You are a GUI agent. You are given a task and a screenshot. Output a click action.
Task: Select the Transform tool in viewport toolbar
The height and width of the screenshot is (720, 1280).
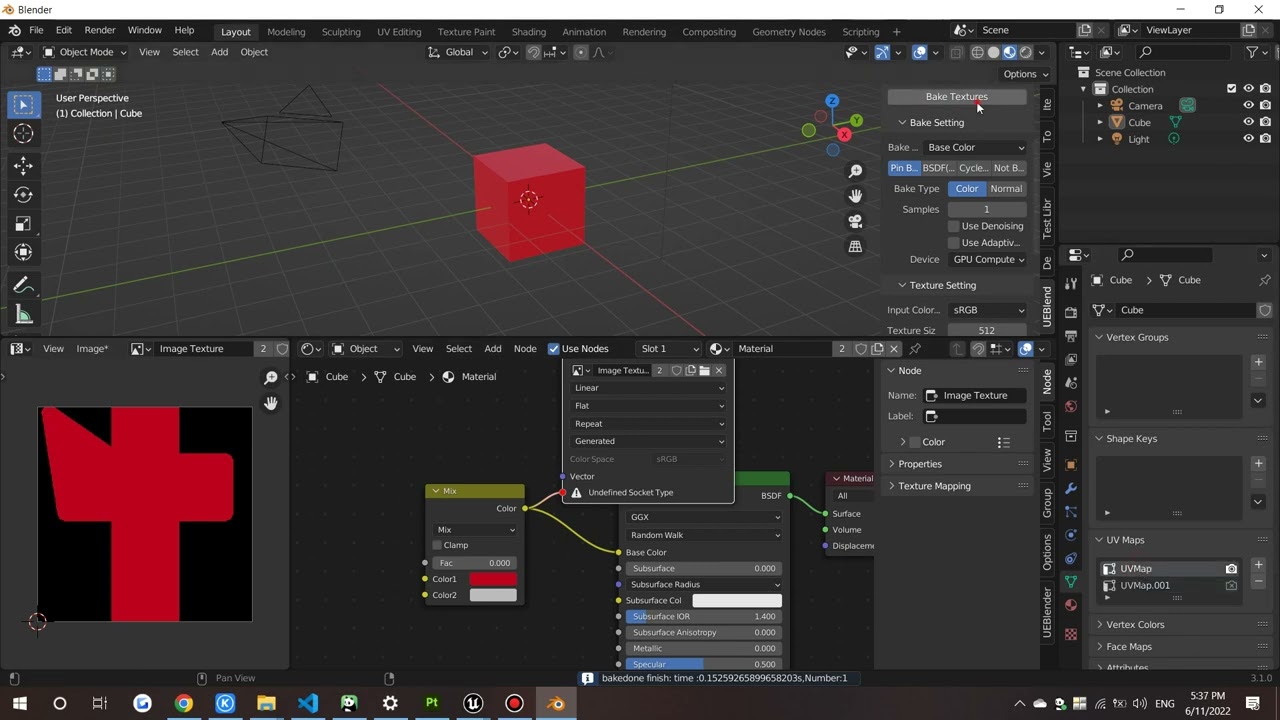coord(24,253)
